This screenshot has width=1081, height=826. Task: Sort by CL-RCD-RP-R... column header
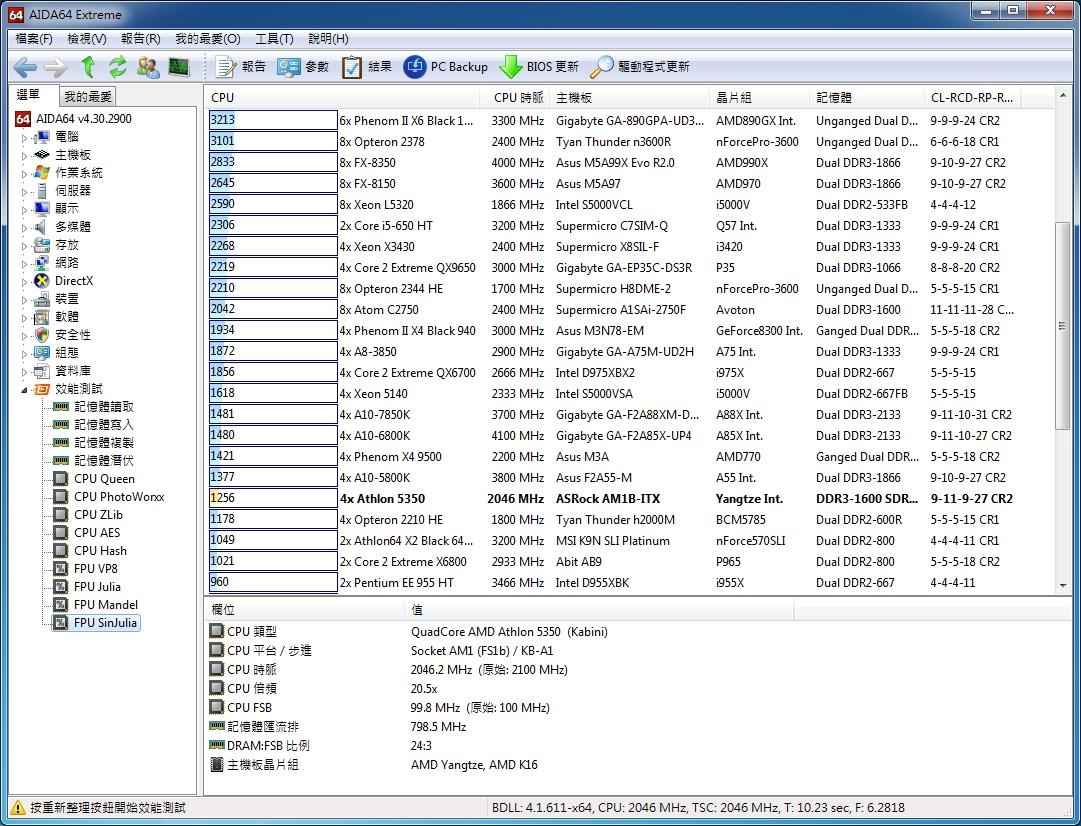click(972, 97)
